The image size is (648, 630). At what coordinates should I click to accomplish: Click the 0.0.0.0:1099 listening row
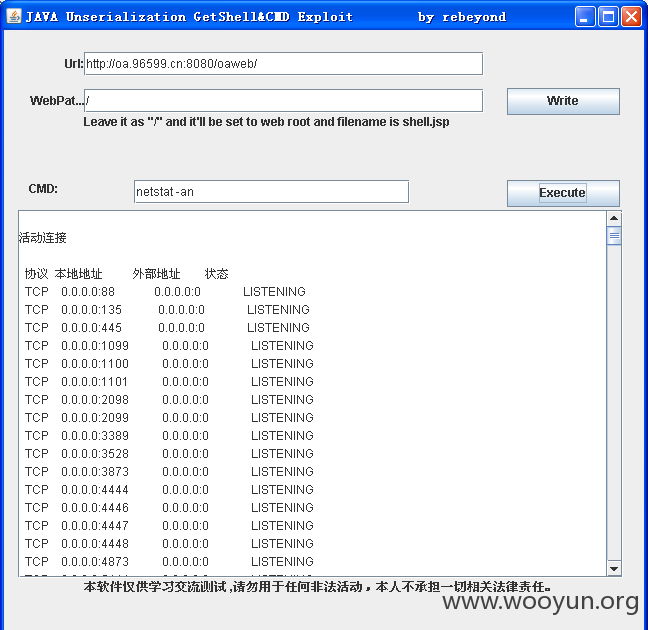click(169, 346)
